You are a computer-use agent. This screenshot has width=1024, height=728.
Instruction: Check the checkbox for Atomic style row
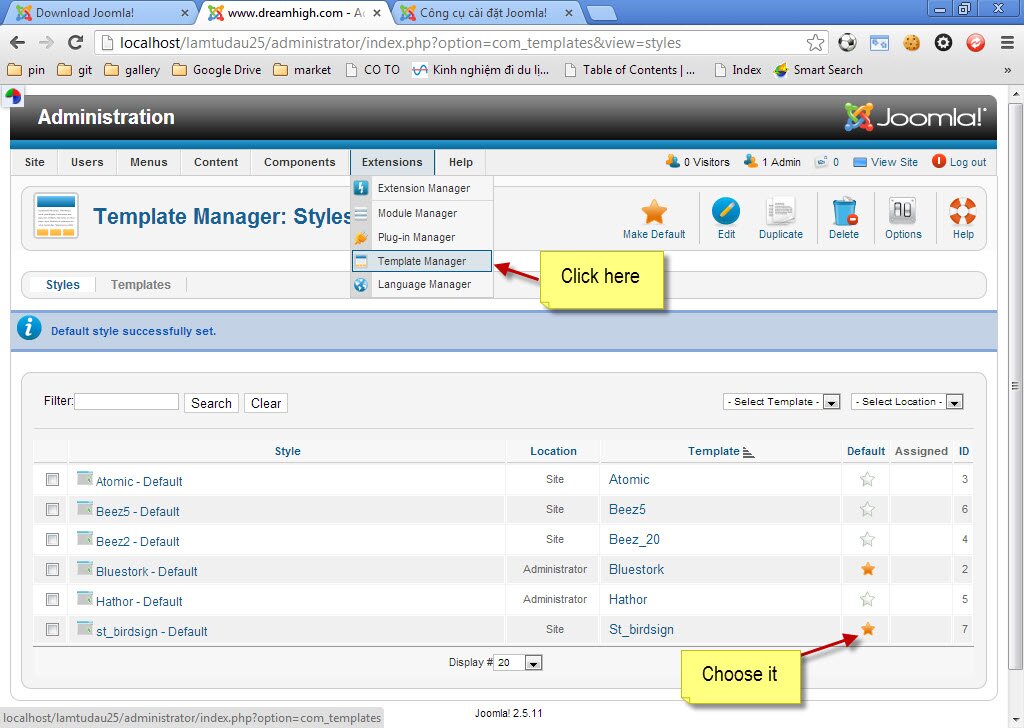coord(51,479)
